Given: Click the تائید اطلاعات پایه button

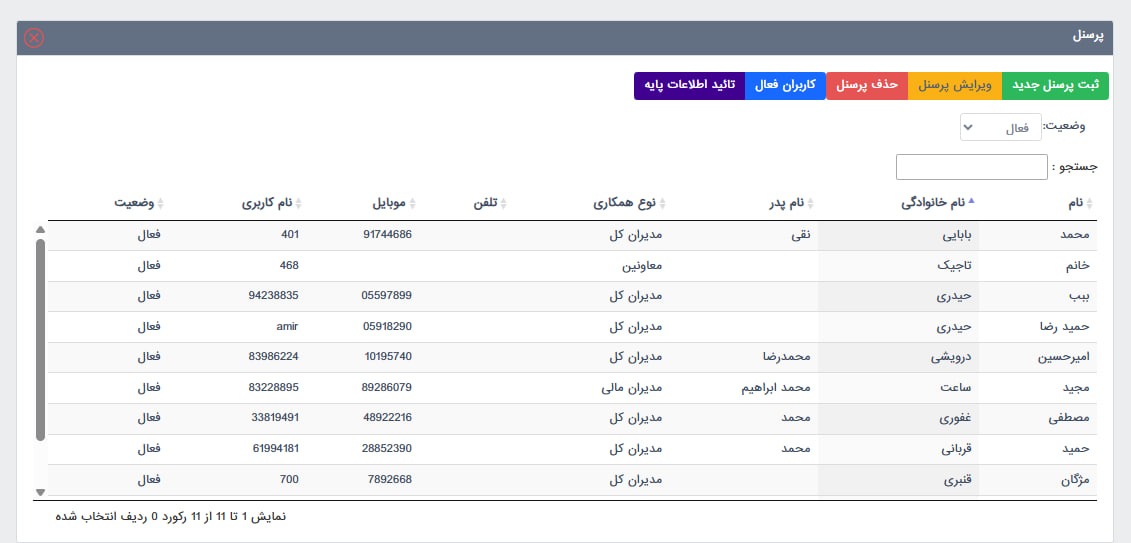Looking at the screenshot, I should [689, 85].
